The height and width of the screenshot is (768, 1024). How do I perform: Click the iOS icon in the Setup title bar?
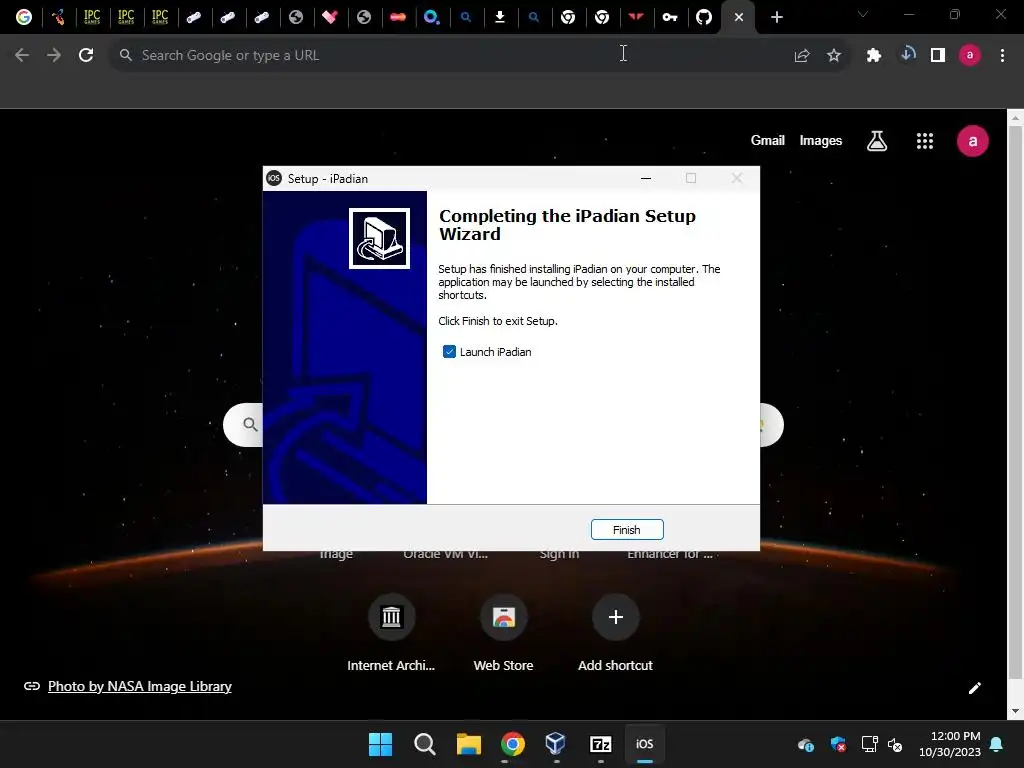coord(274,178)
